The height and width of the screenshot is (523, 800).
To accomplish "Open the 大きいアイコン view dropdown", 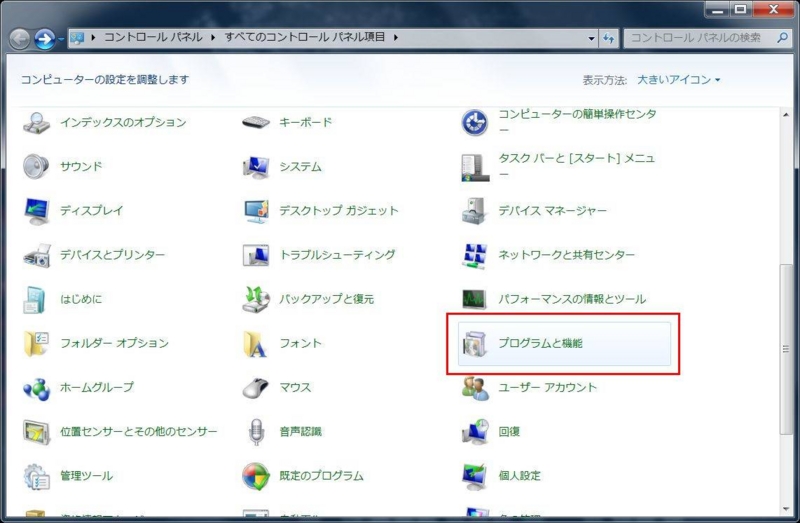I will (x=679, y=80).
